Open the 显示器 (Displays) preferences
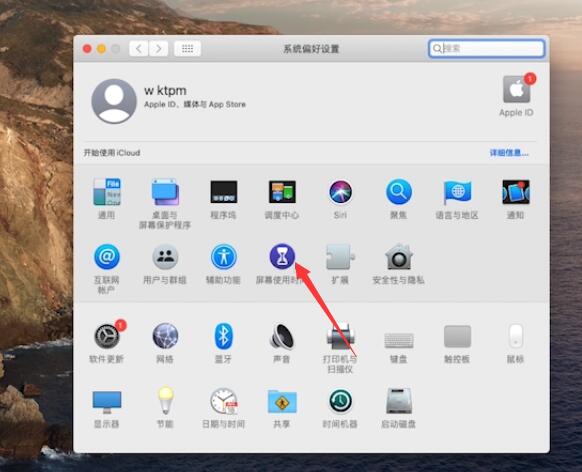Viewport: 582px width, 472px height. coord(107,402)
